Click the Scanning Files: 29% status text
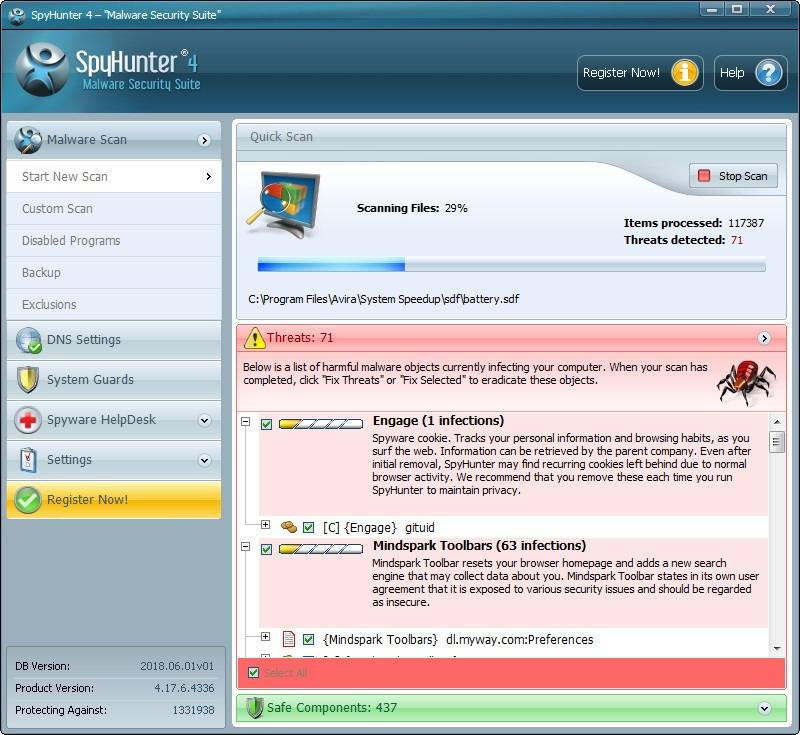This screenshot has height=735, width=800. point(412,208)
